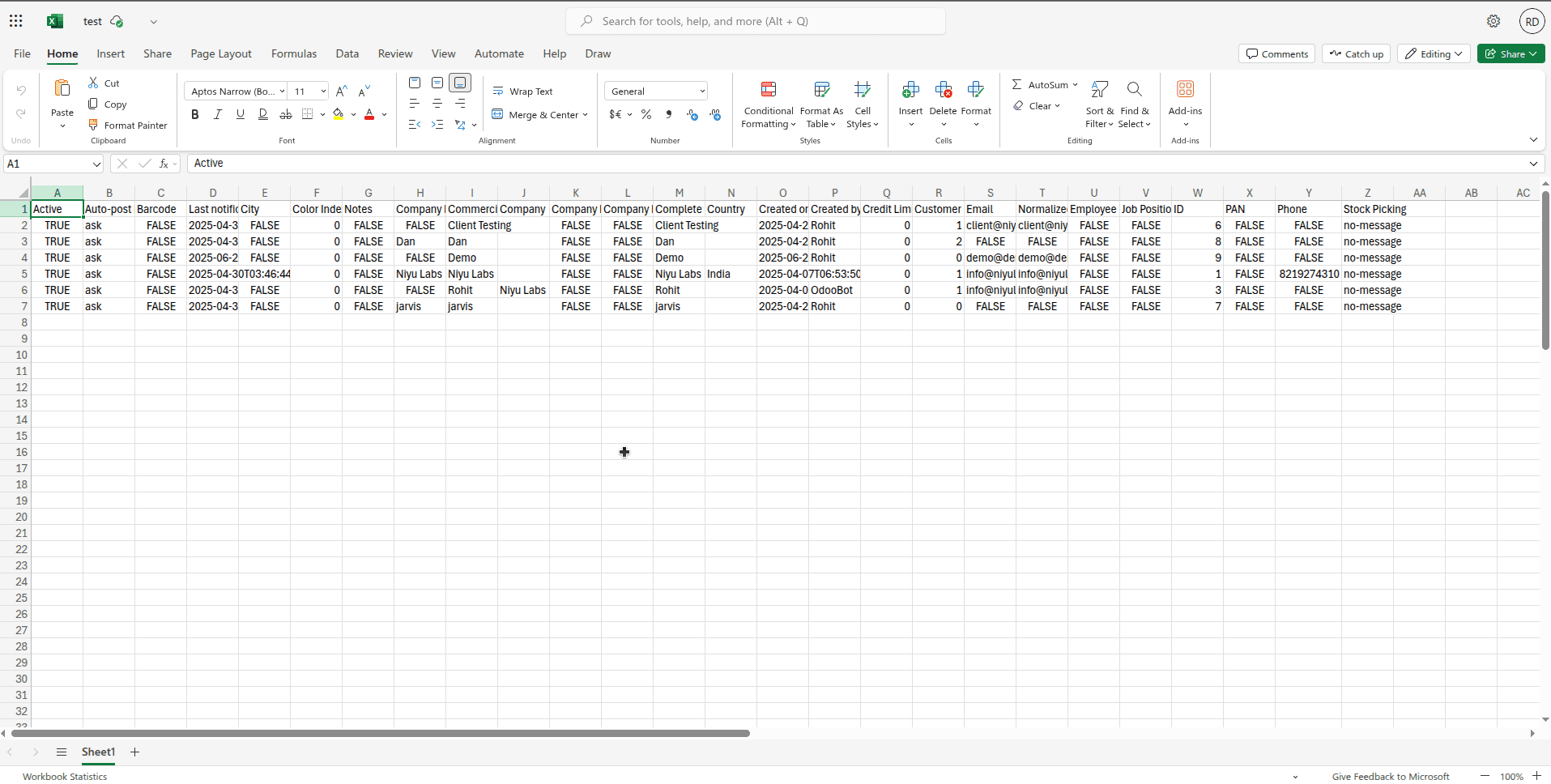The image size is (1551, 784).
Task: Toggle underline formatting
Action: (240, 114)
